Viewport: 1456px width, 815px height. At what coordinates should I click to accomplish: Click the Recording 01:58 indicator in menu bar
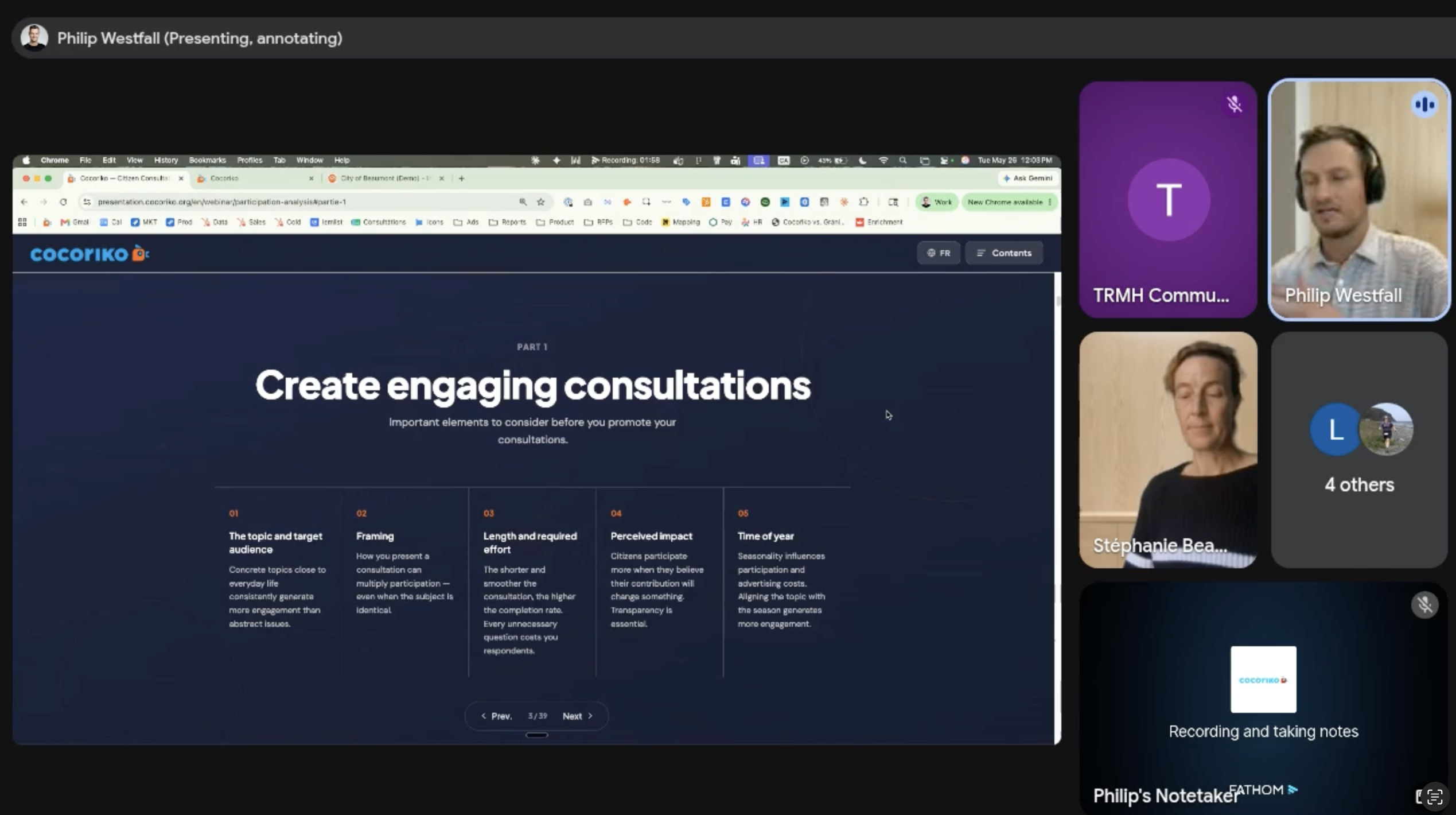pyautogui.click(x=625, y=160)
